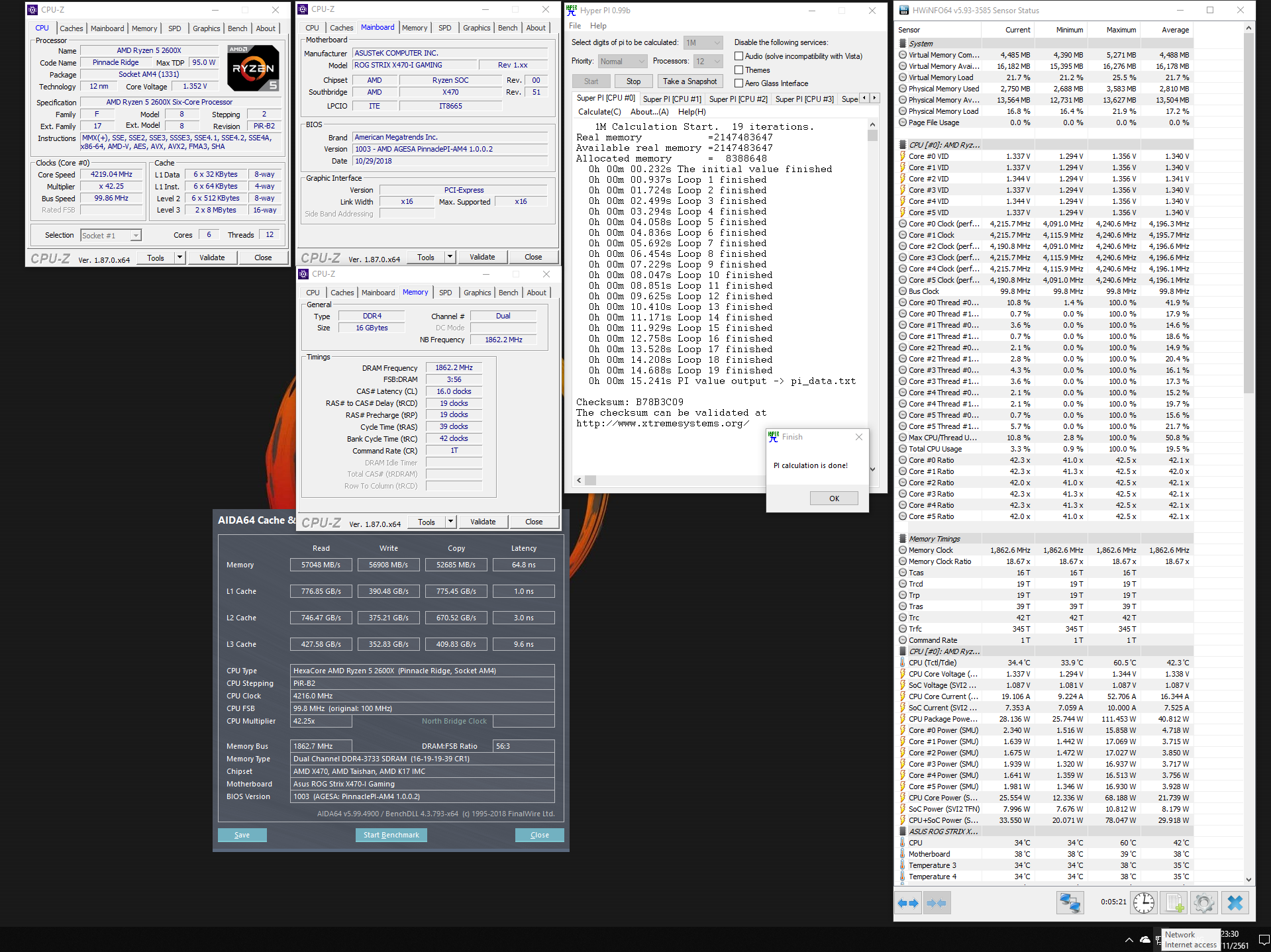Click the HWiNFO vertical scrollbar thumb

pyautogui.click(x=1248, y=212)
